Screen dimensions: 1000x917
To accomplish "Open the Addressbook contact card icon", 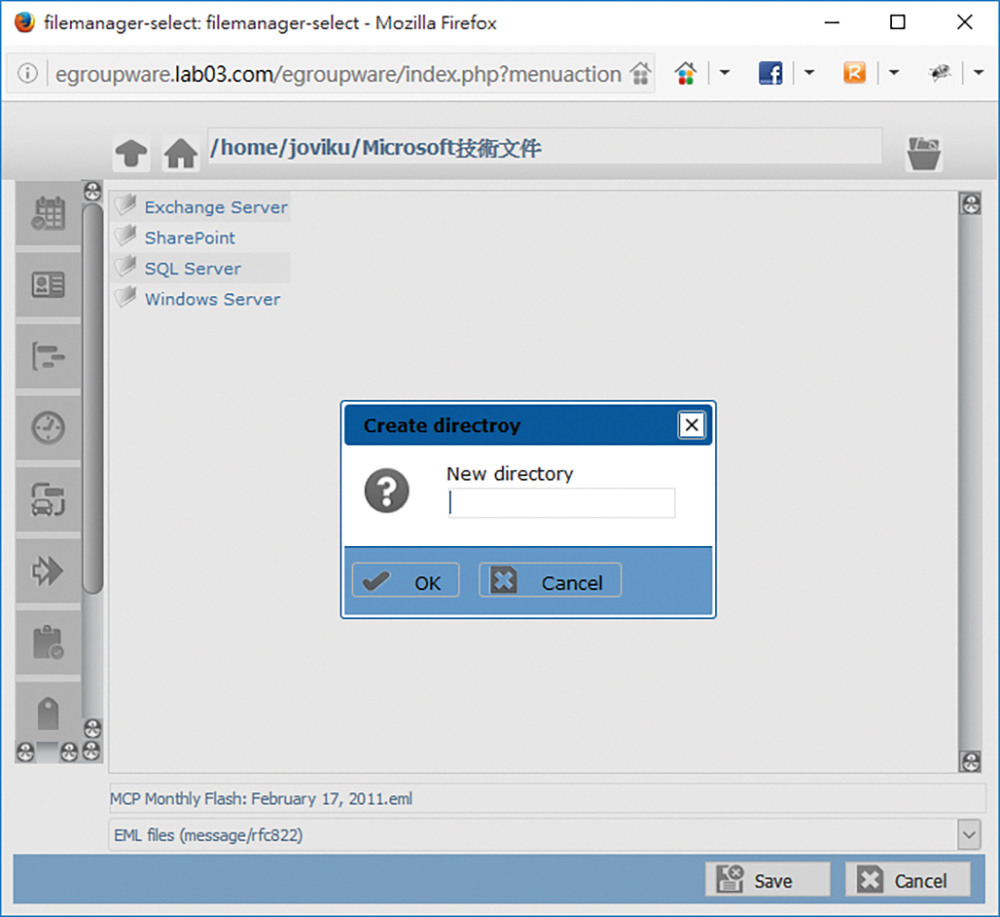I will [48, 284].
